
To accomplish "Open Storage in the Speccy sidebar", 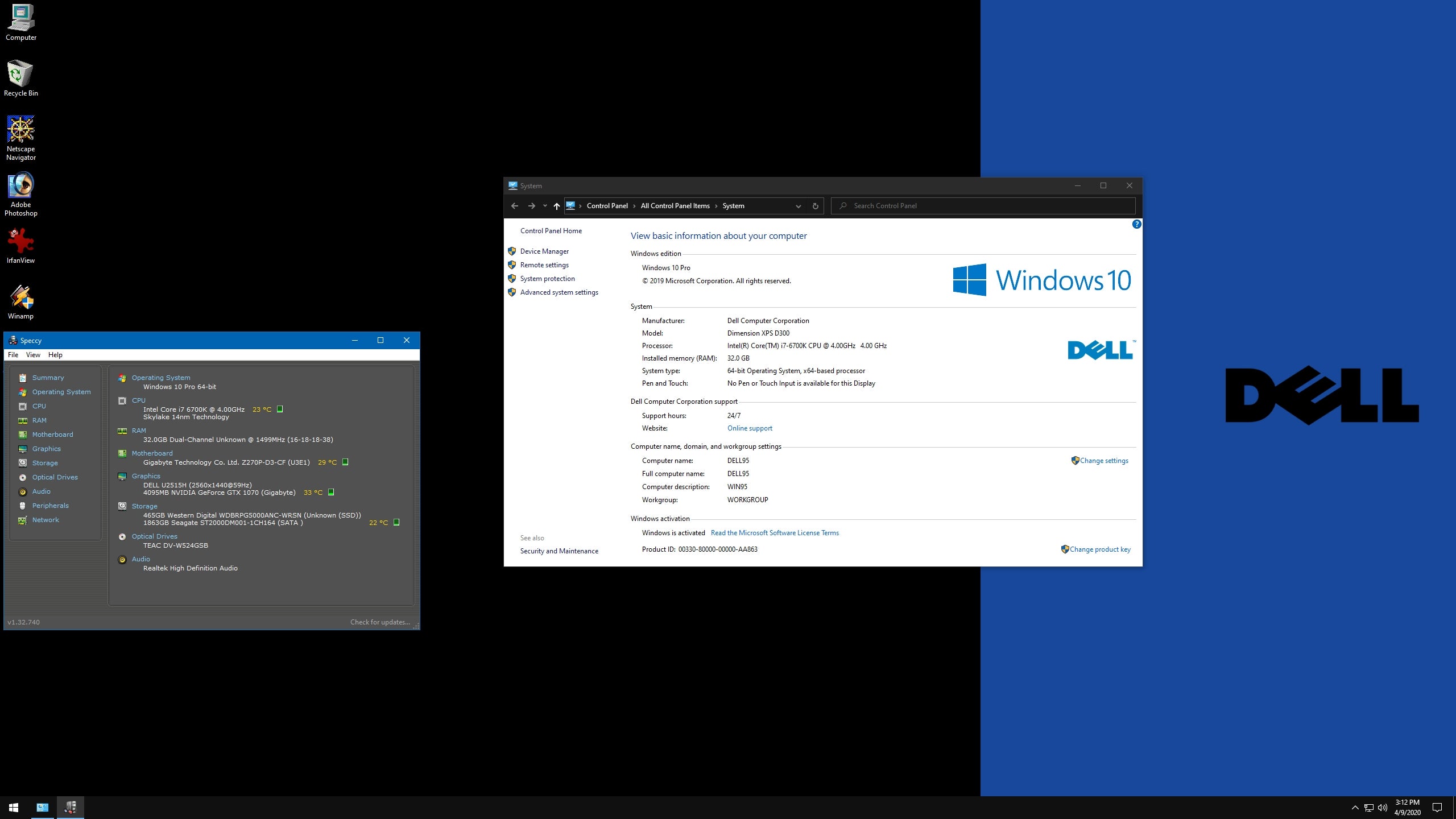I will [45, 463].
